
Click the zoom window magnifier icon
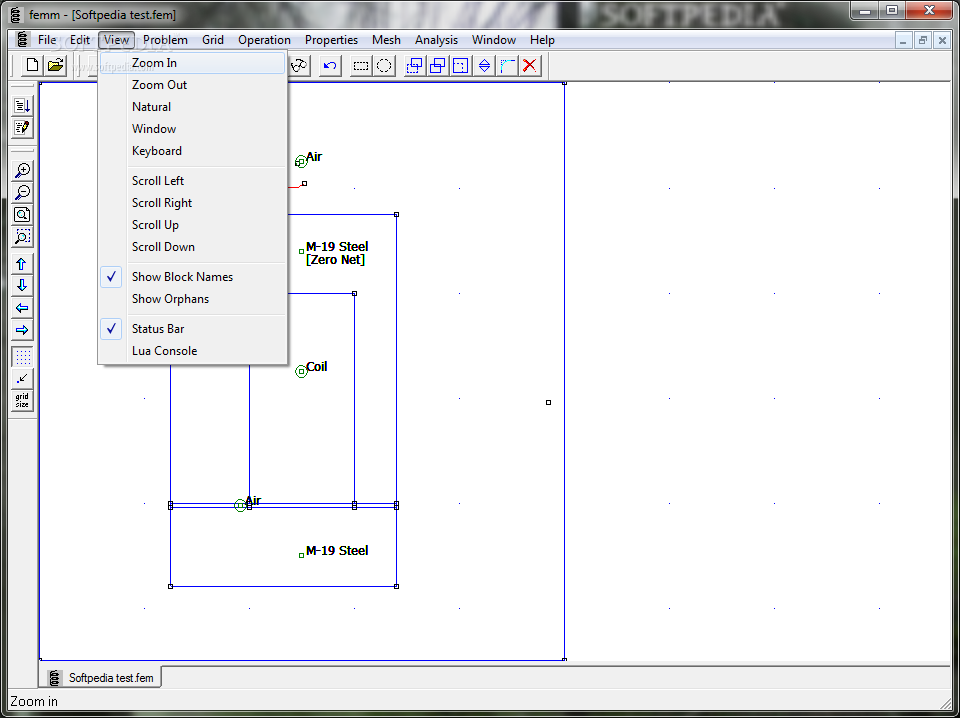click(x=22, y=236)
